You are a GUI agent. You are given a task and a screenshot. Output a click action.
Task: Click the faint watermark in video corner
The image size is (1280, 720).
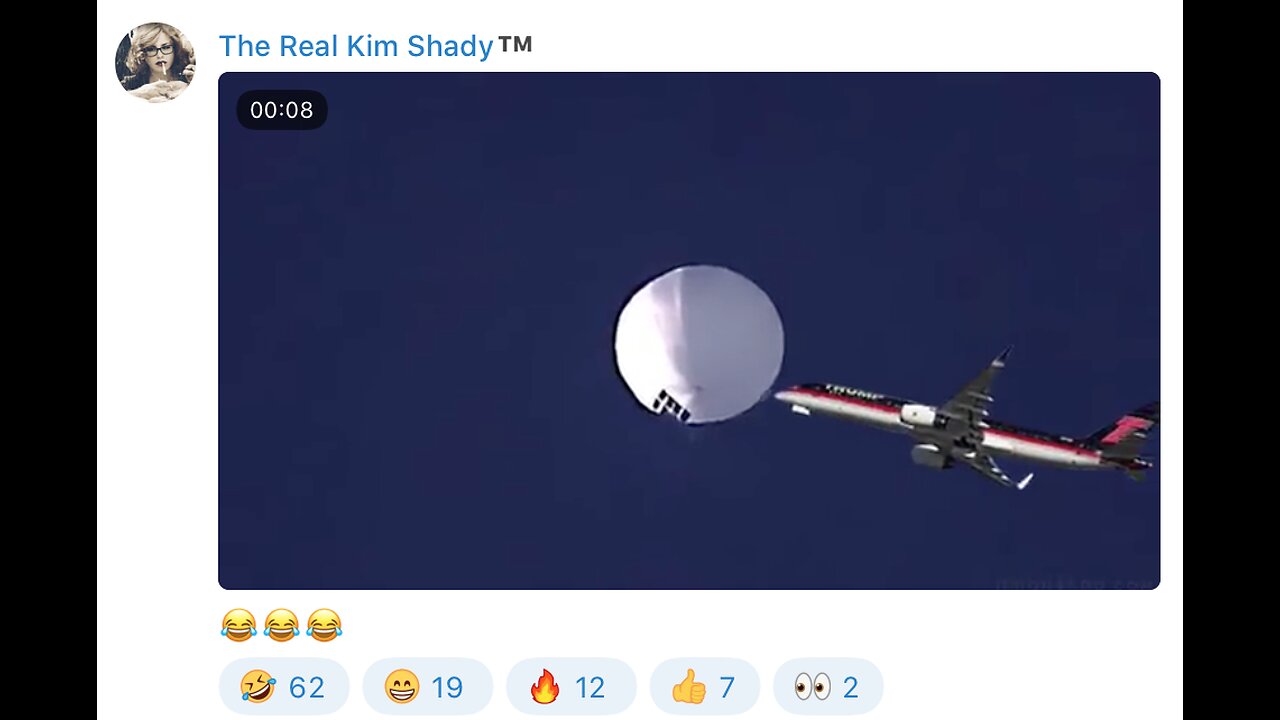[1073, 581]
